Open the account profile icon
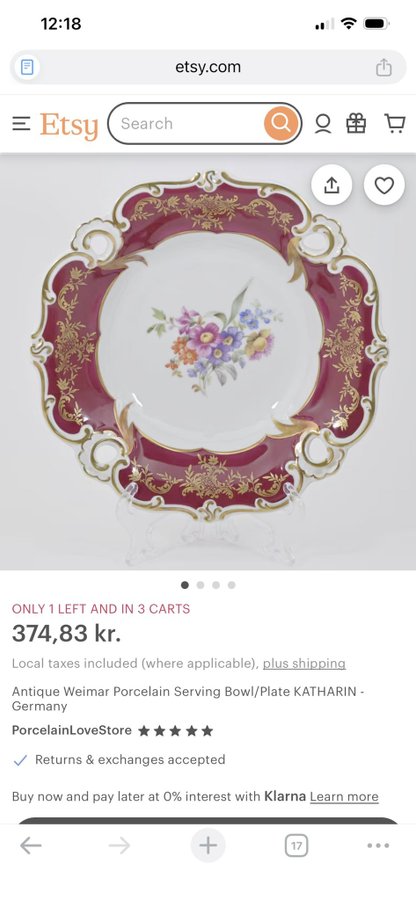The height and width of the screenshot is (900, 416). tap(323, 123)
